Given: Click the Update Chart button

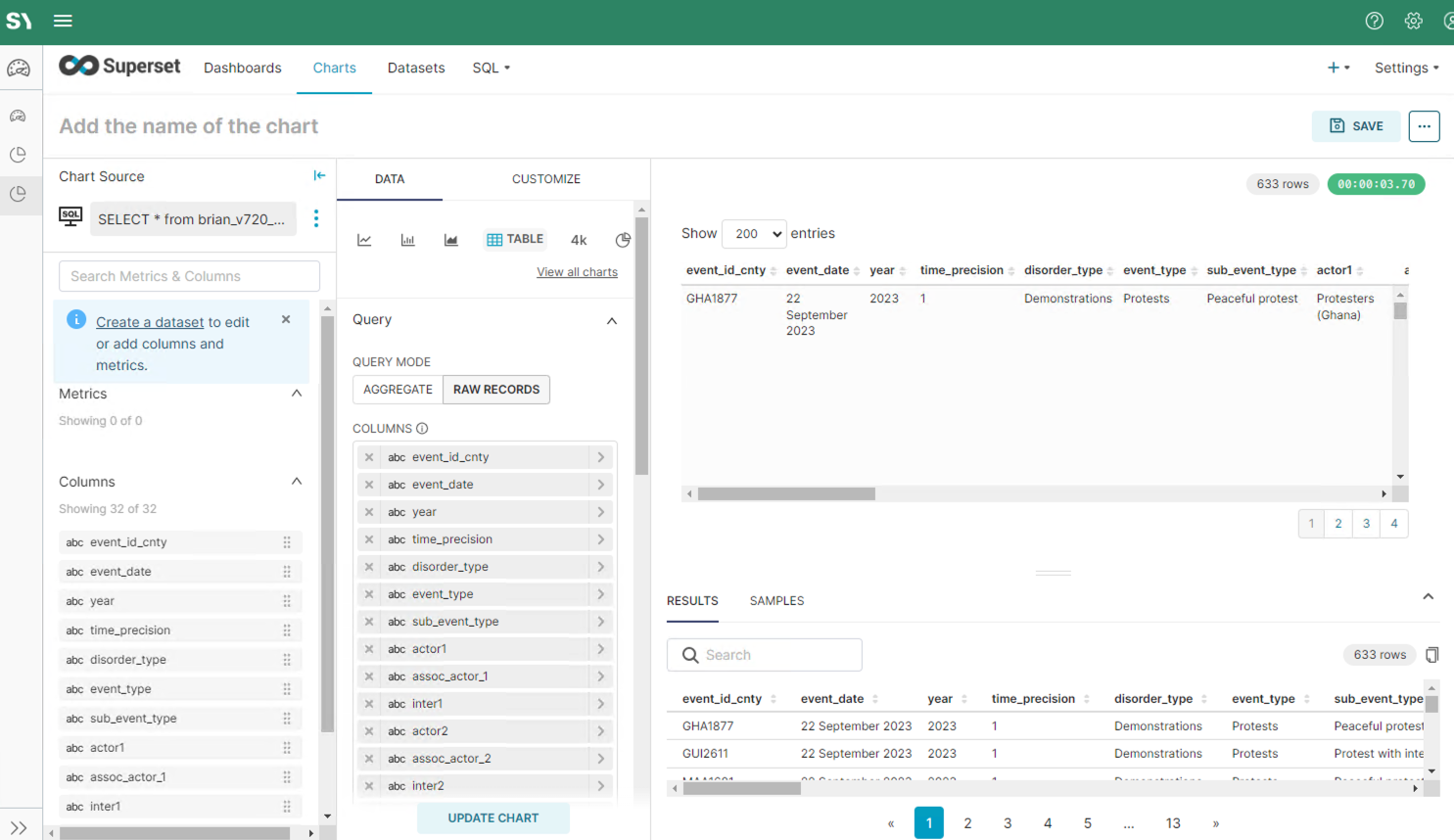Looking at the screenshot, I should click(x=492, y=818).
